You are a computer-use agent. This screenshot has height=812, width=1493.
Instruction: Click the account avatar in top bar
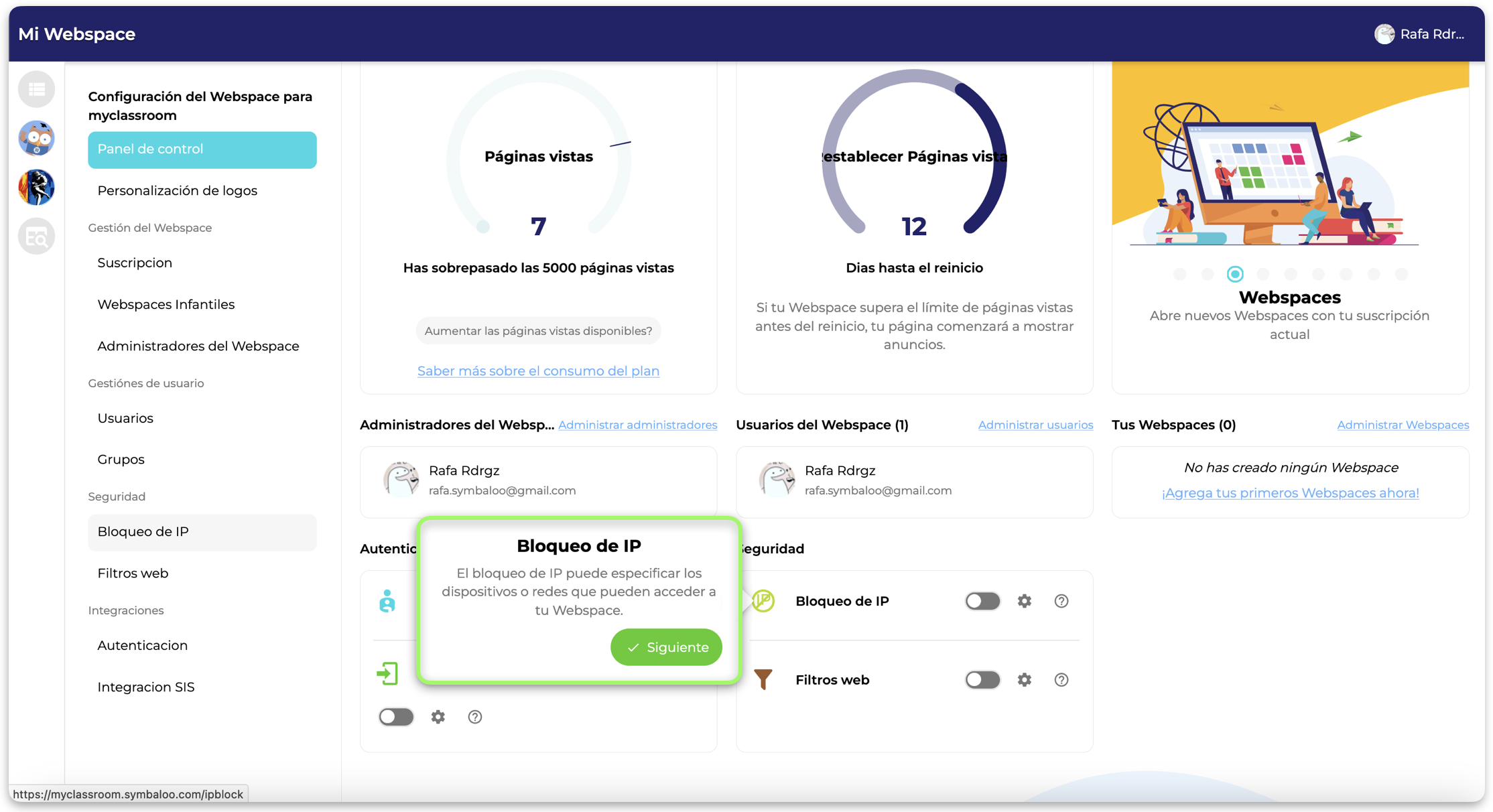(x=1384, y=34)
